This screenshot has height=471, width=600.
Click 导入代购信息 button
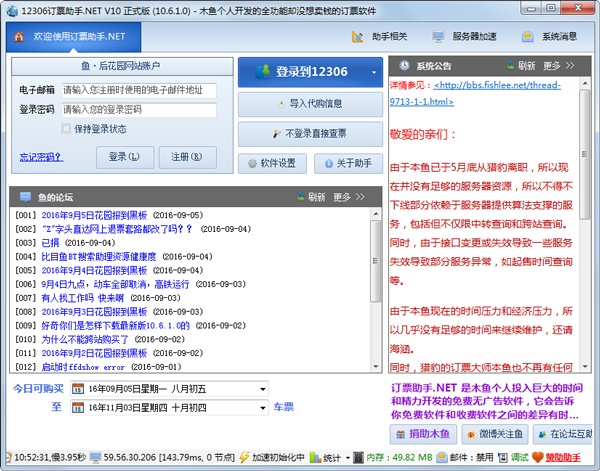tap(310, 104)
